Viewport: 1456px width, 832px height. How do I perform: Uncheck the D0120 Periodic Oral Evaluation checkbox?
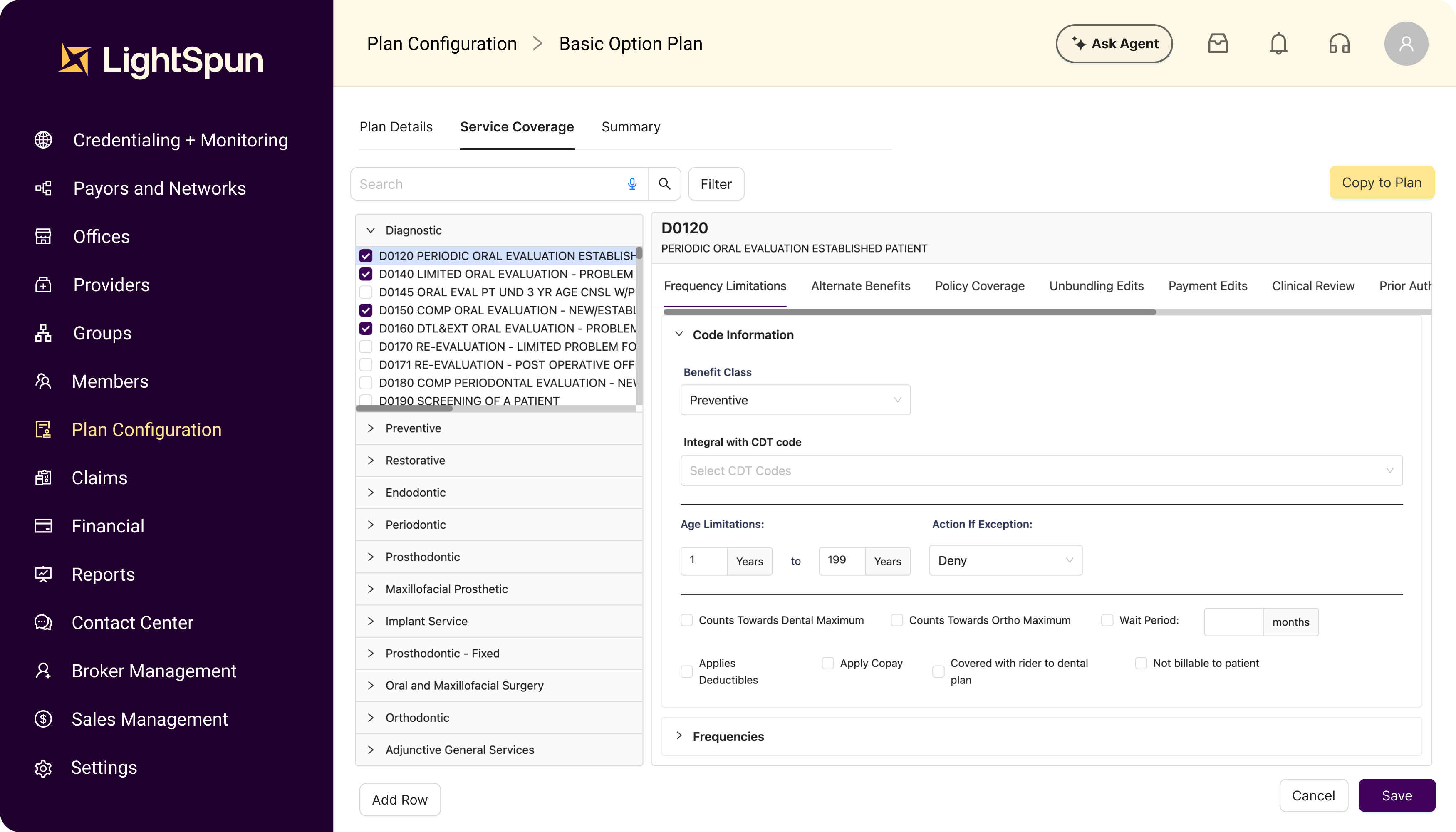tap(366, 256)
